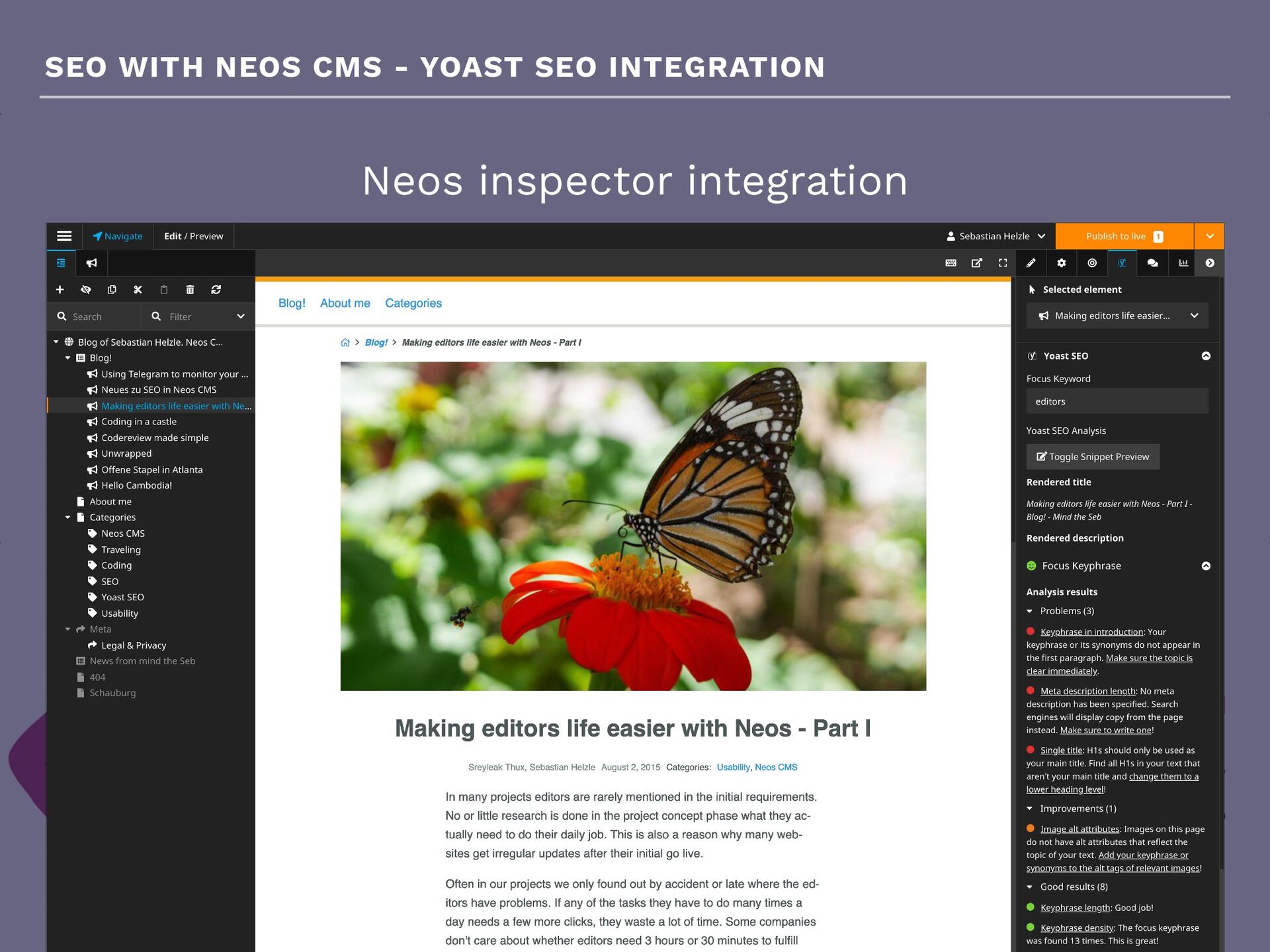Viewport: 1270px width, 952px height.
Task: Open the Selected element dropdown
Action: (x=1117, y=315)
